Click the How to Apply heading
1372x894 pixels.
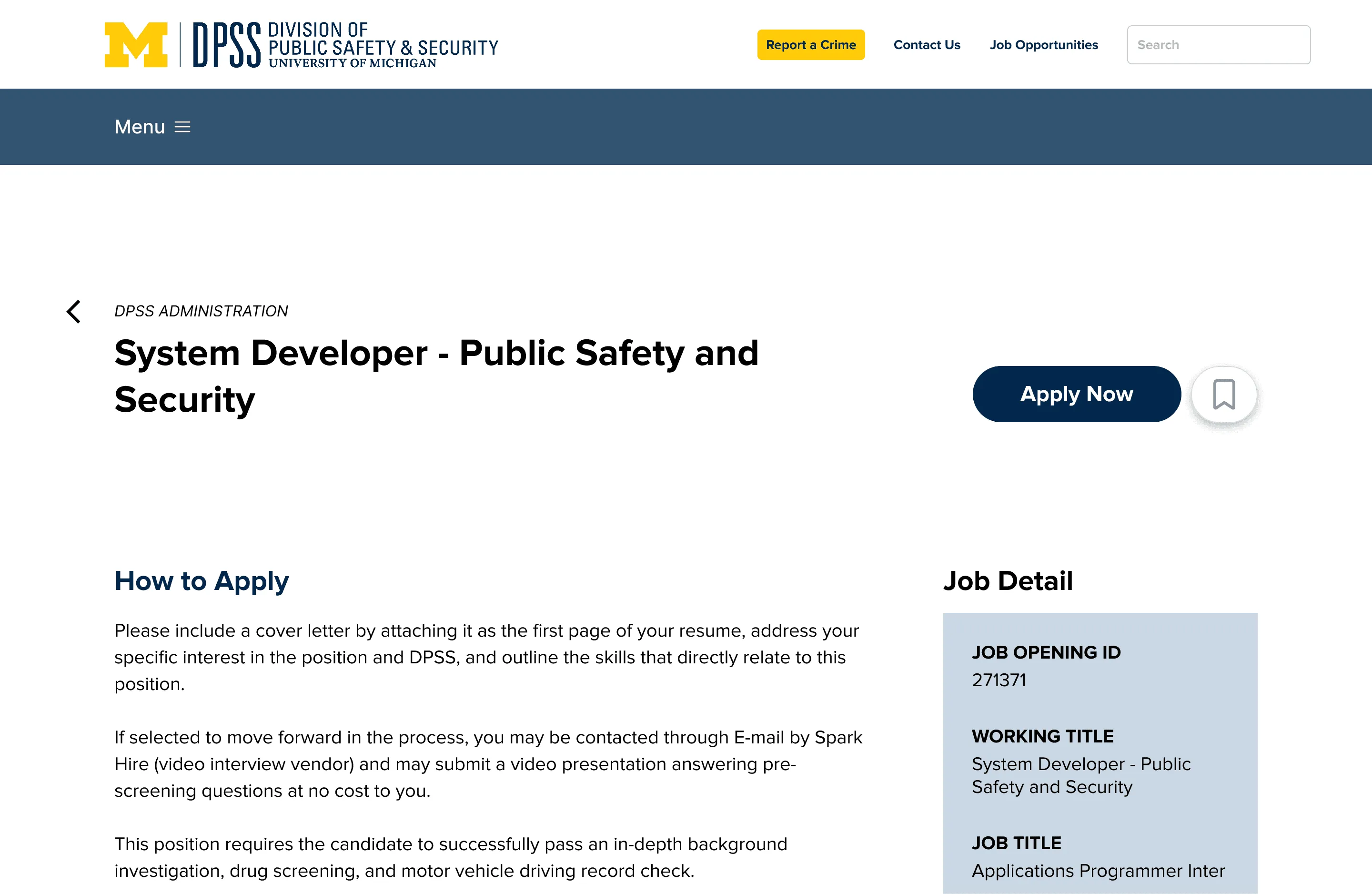click(x=201, y=581)
